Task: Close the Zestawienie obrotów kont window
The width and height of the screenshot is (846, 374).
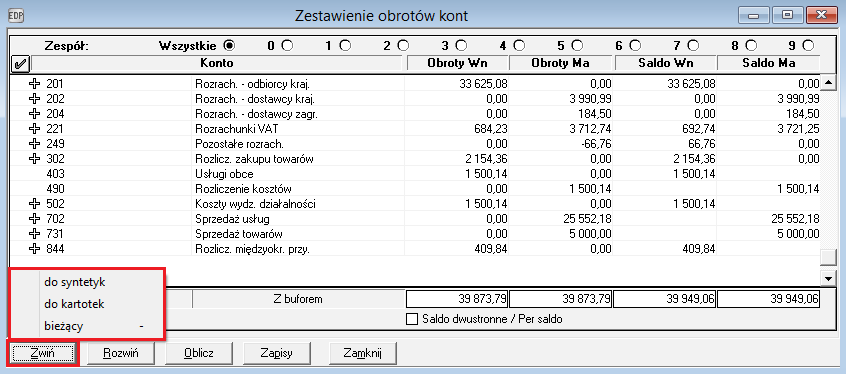Action: pos(821,15)
